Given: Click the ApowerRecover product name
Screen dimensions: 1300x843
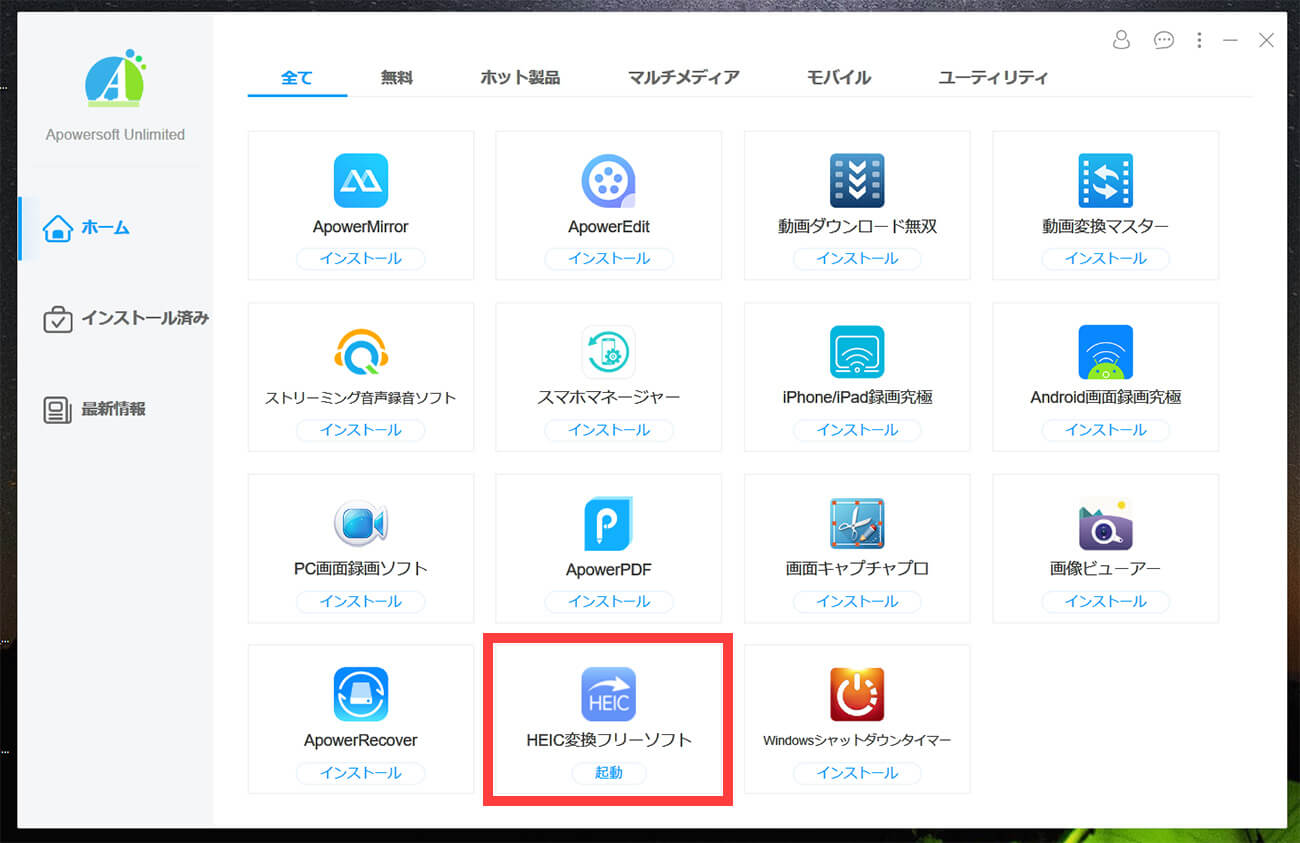Looking at the screenshot, I should pos(360,741).
